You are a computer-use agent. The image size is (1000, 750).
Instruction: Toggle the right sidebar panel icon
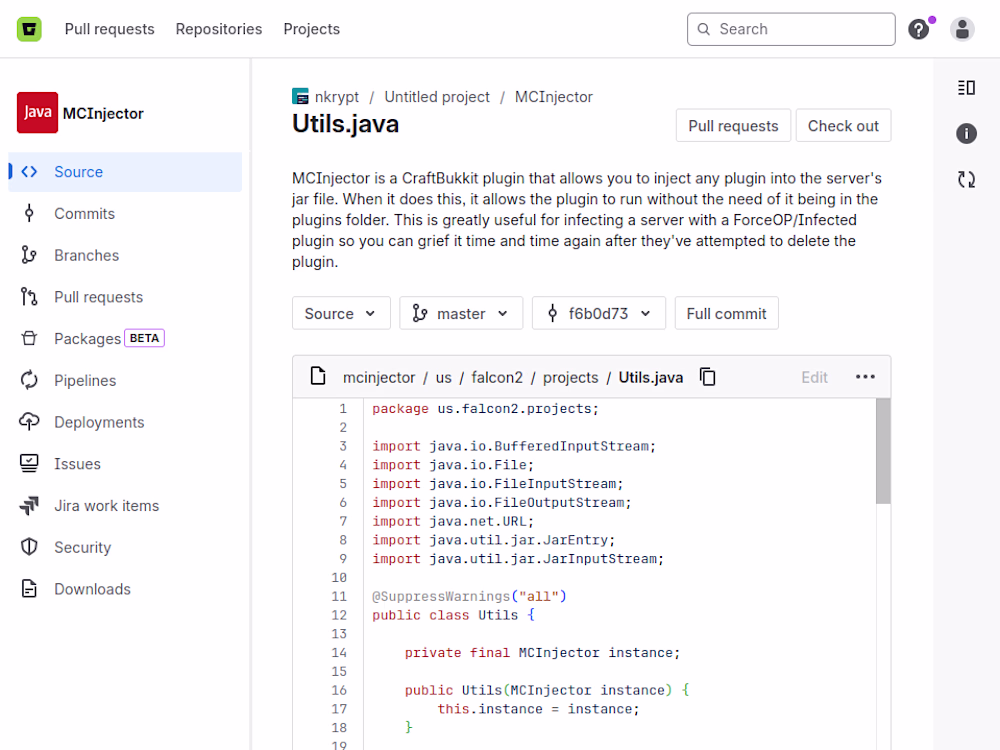tap(966, 88)
